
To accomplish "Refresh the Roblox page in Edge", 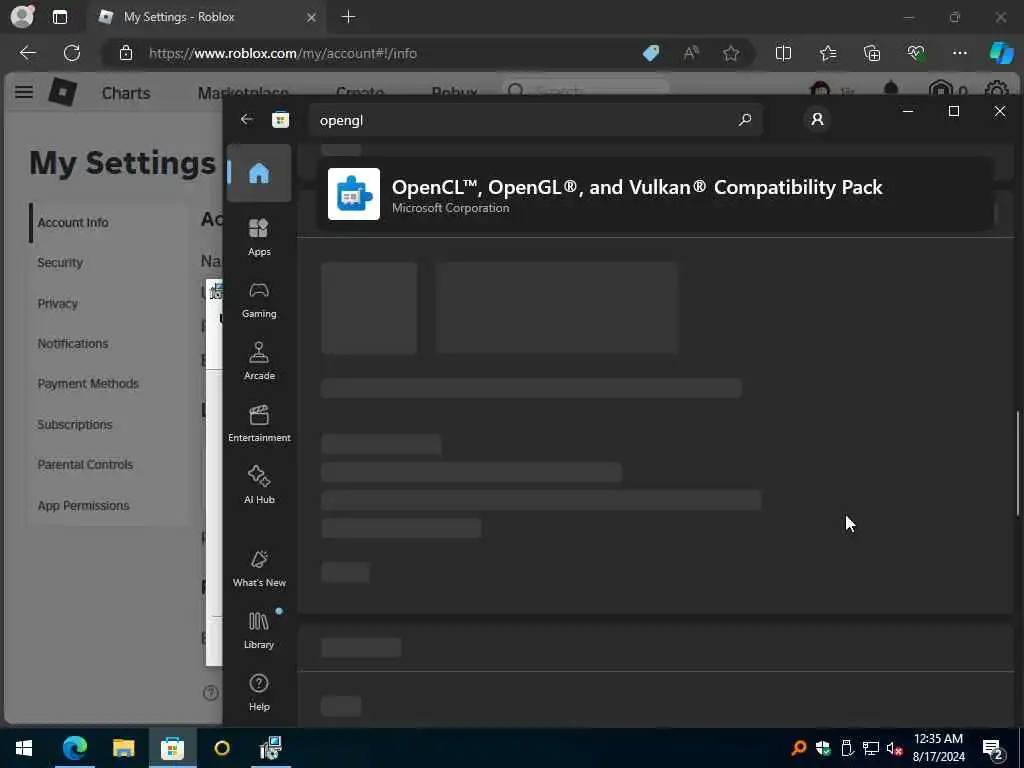I will click(72, 53).
